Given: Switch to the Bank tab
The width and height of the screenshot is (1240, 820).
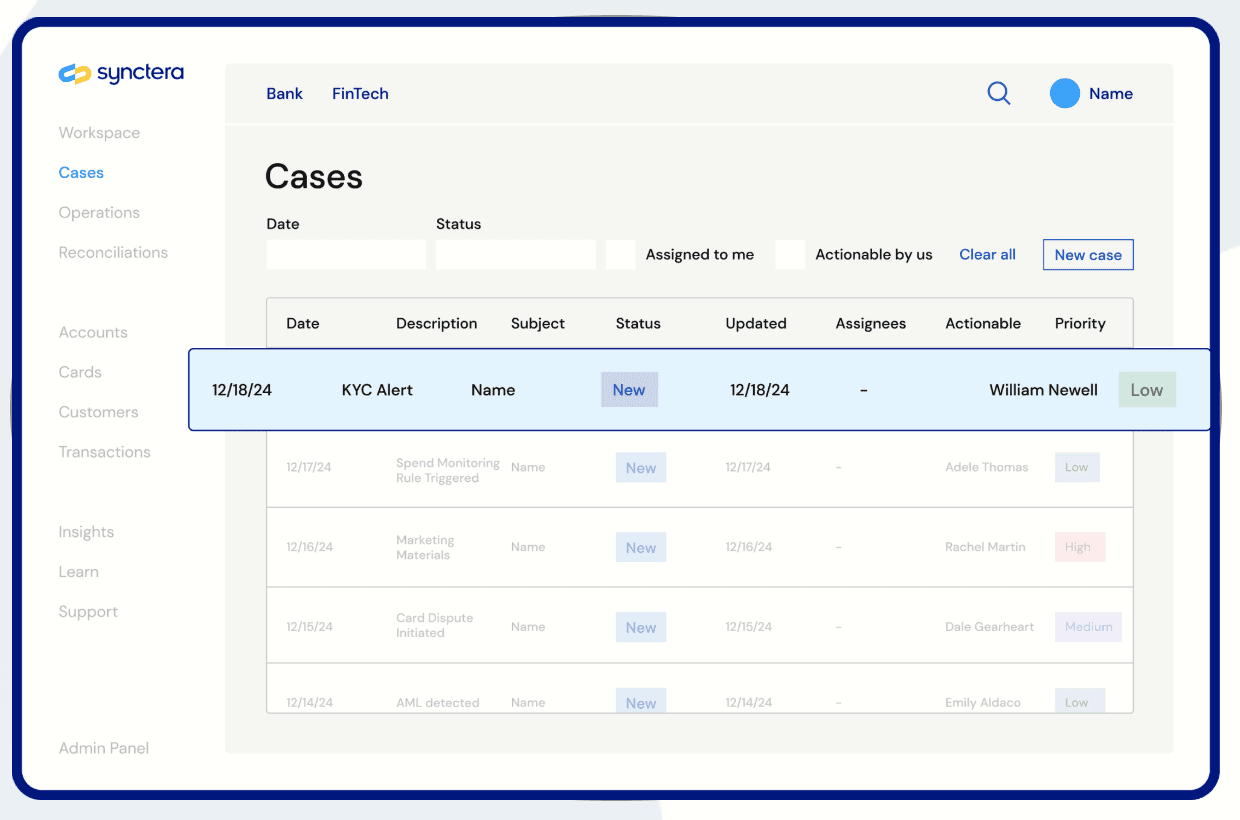Looking at the screenshot, I should pos(285,94).
